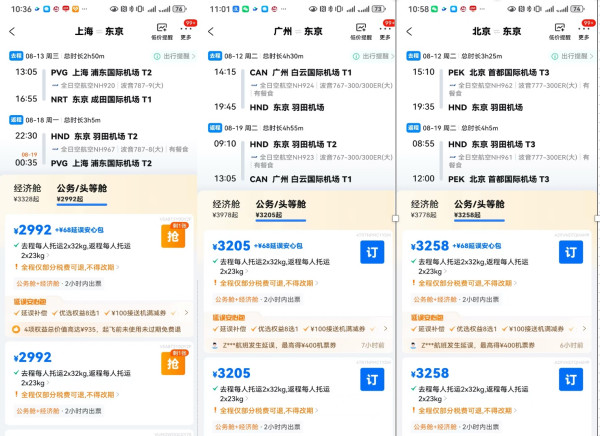Select 公务/头等舱 ¥3258起 tab

(x=479, y=209)
